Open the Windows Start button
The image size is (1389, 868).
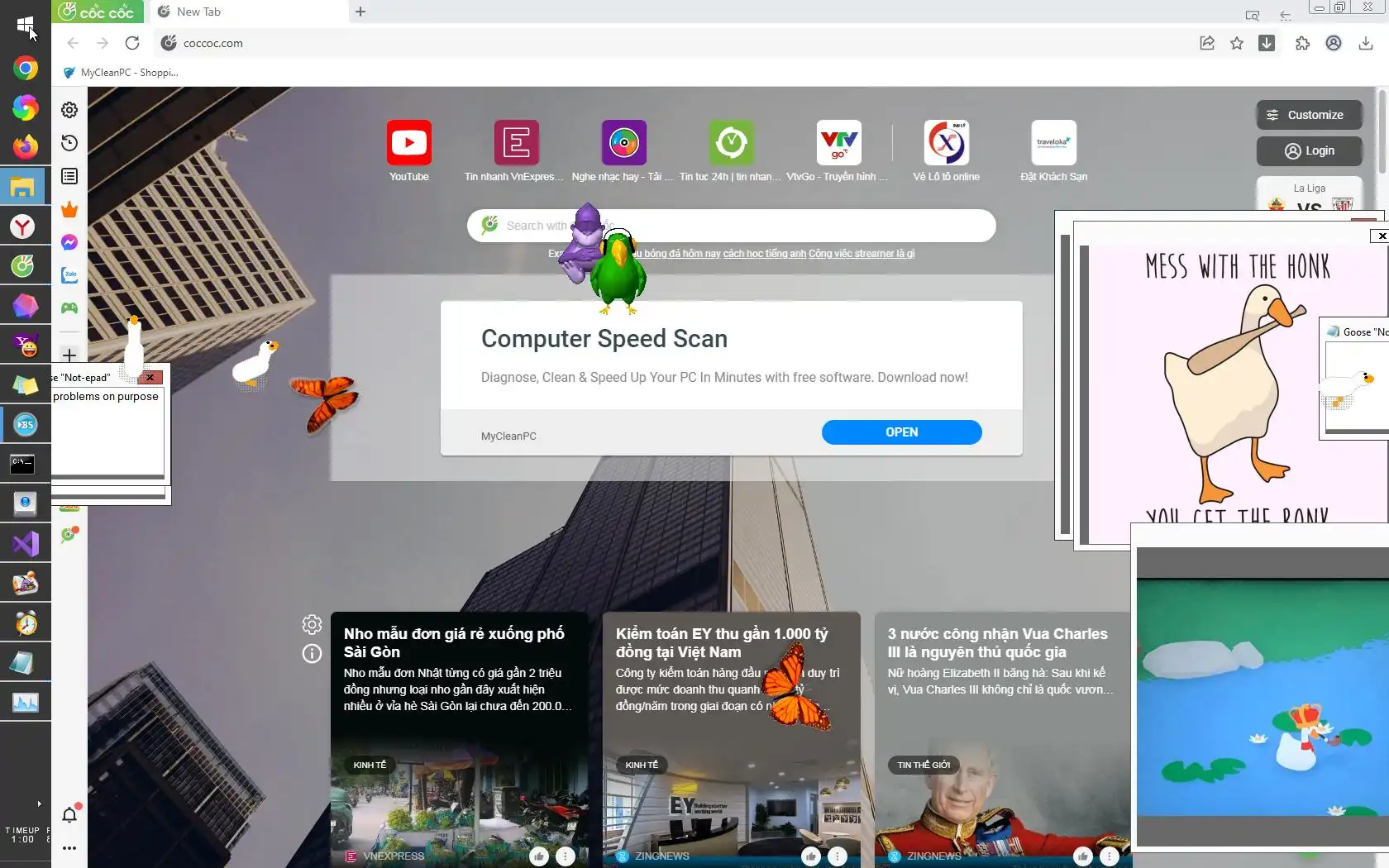click(26, 25)
